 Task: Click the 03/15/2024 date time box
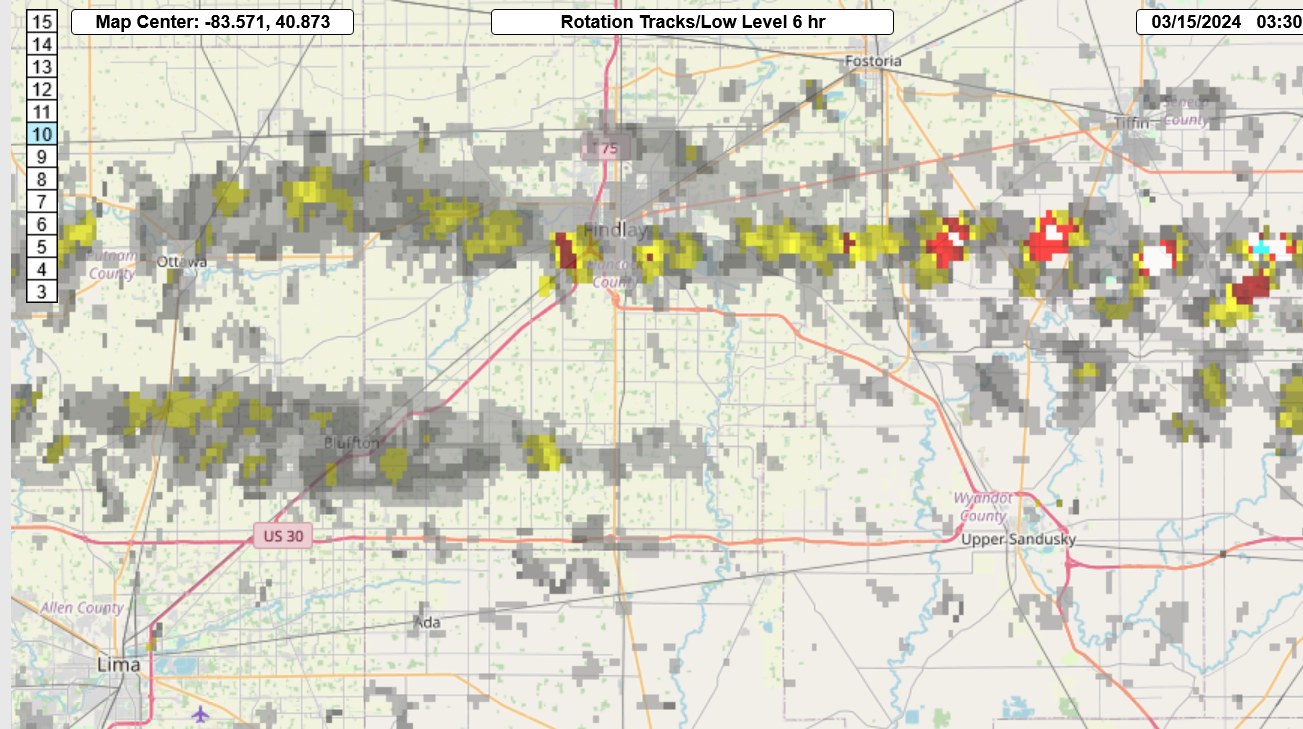(x=1219, y=22)
